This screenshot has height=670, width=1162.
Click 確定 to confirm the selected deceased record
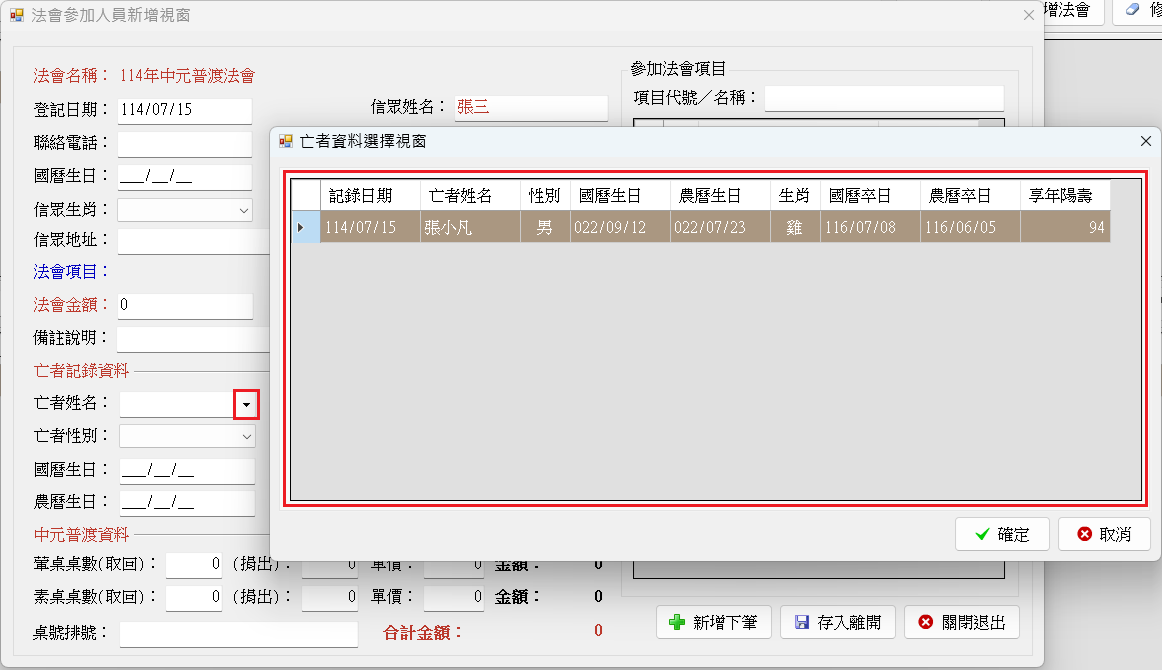pos(1002,534)
